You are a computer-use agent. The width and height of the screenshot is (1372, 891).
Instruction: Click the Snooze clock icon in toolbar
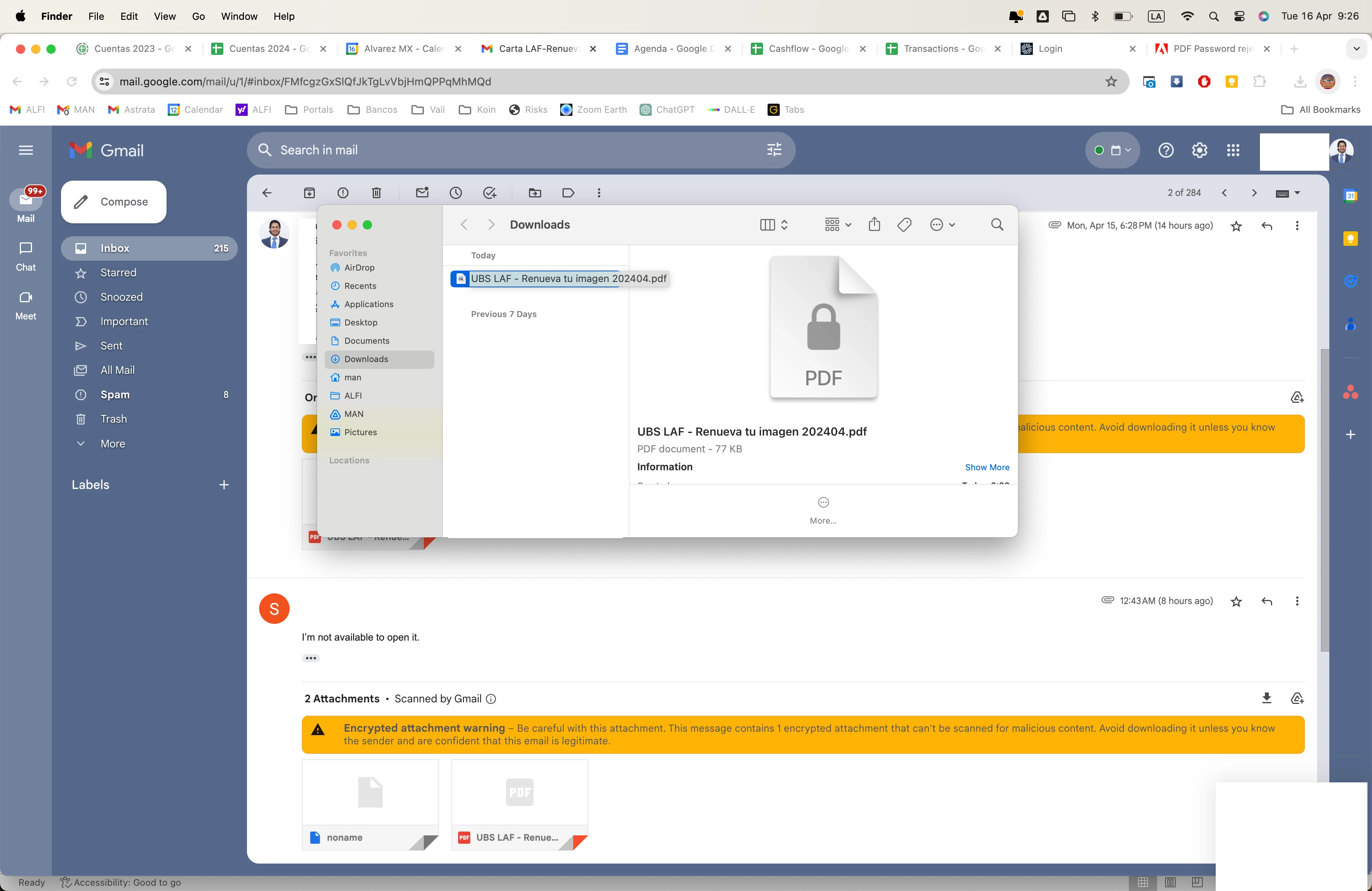(455, 193)
